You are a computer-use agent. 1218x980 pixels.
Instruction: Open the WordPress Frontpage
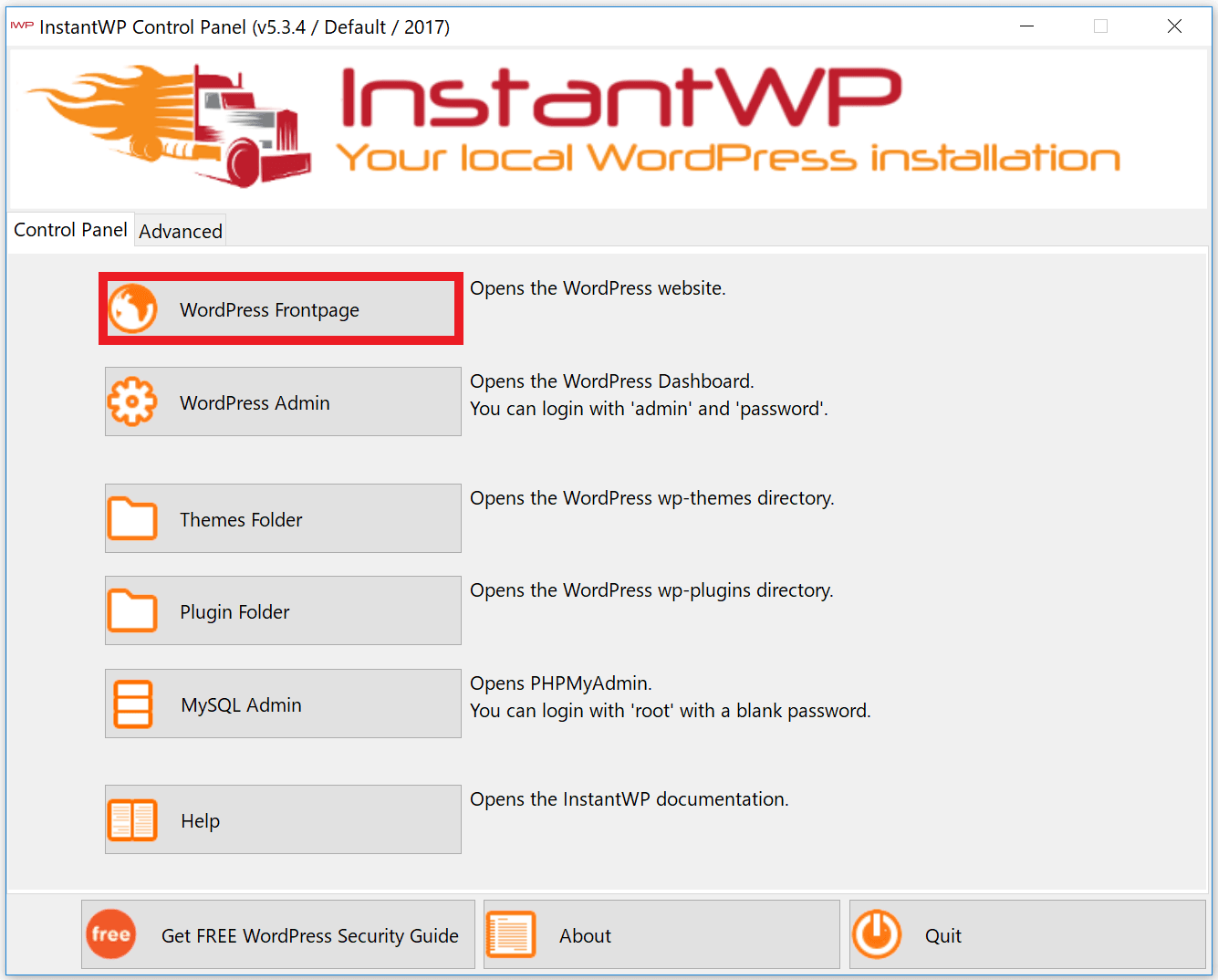[280, 308]
